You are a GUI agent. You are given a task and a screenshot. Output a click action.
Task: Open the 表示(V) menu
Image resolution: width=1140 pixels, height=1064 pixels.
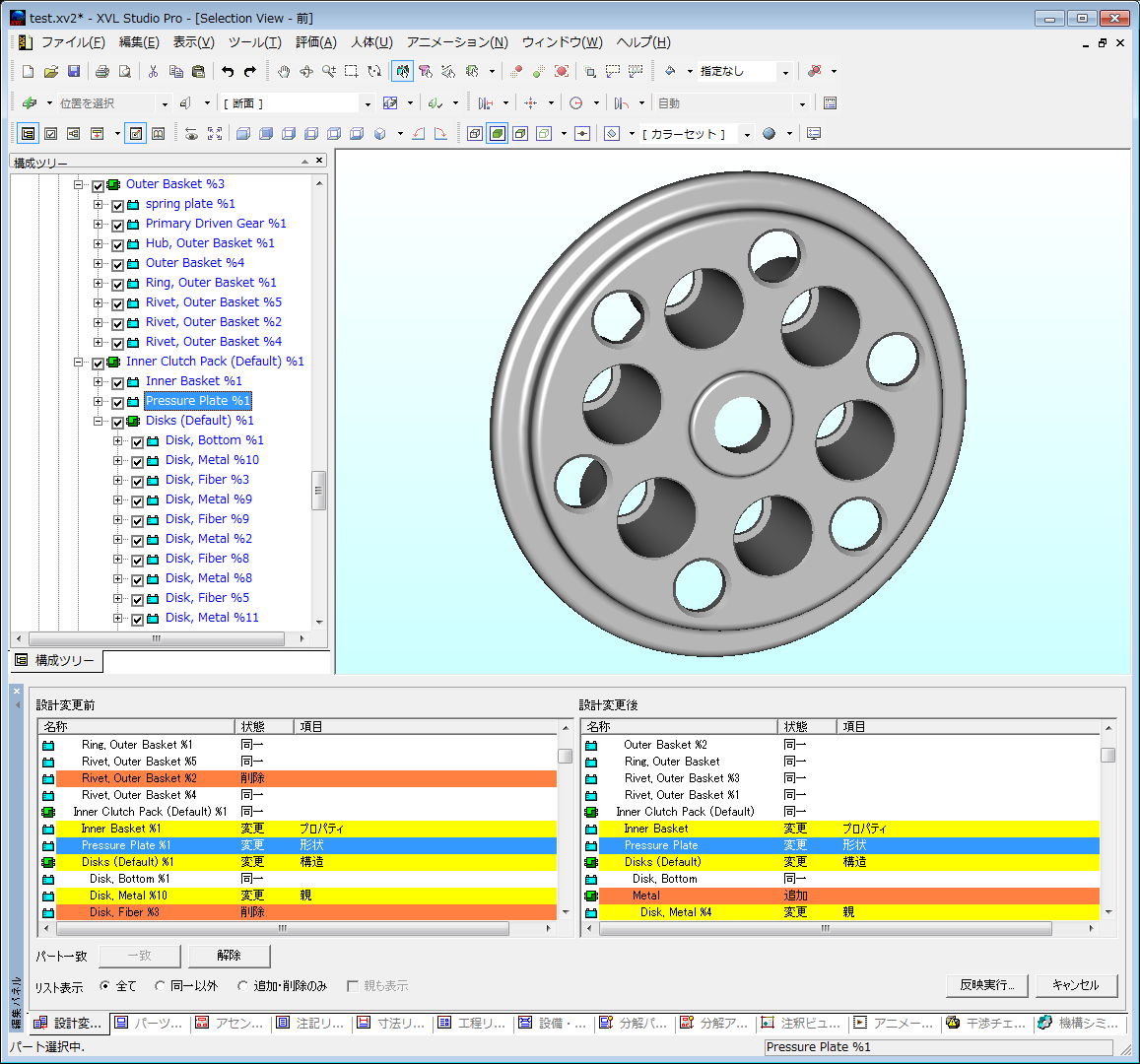coord(193,42)
